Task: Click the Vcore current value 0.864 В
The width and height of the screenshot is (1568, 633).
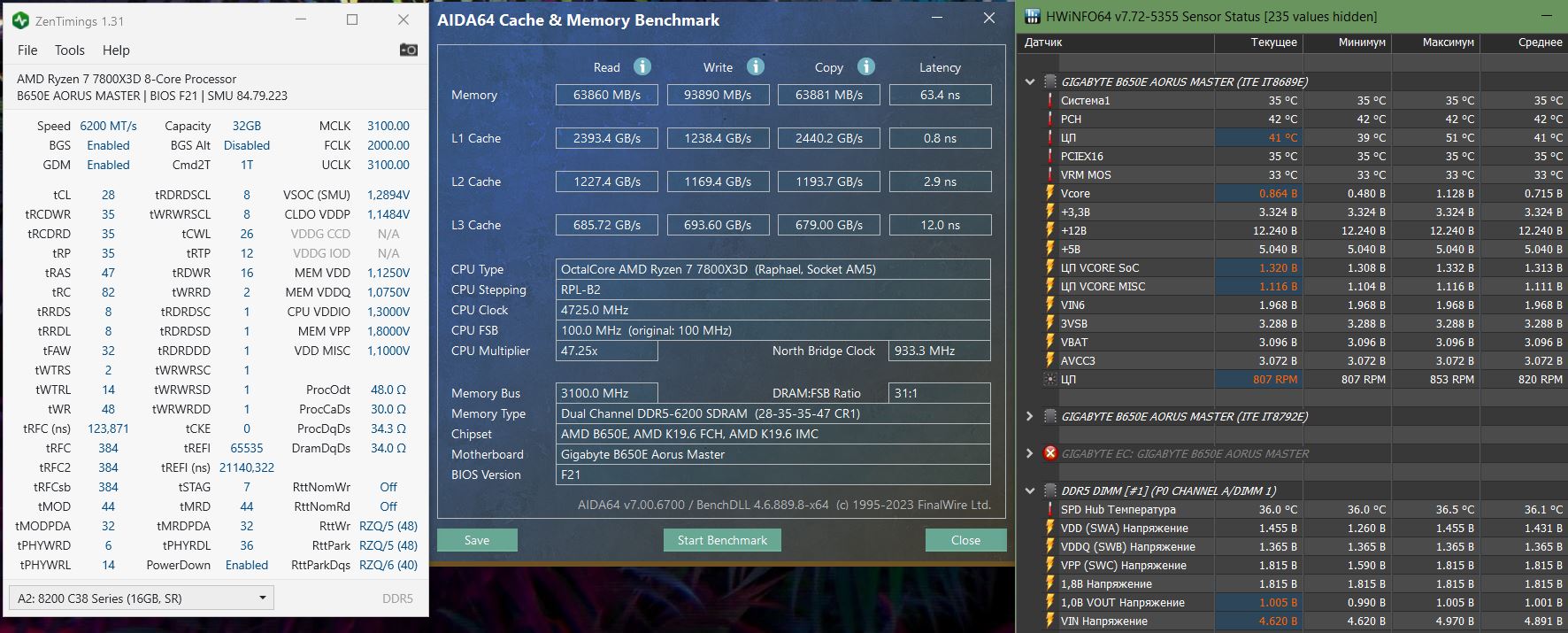Action: [1279, 193]
